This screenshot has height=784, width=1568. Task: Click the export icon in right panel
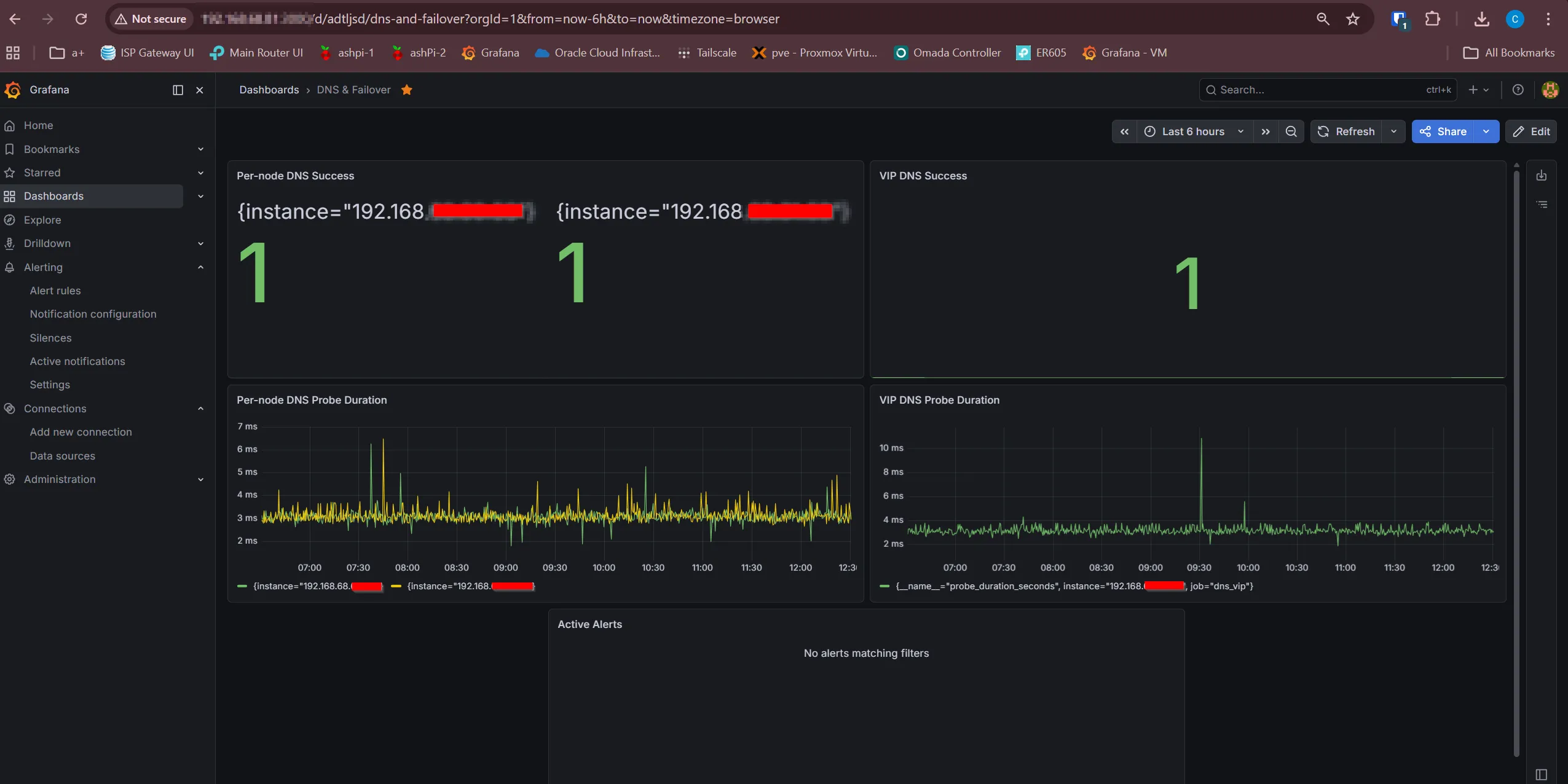(x=1542, y=176)
